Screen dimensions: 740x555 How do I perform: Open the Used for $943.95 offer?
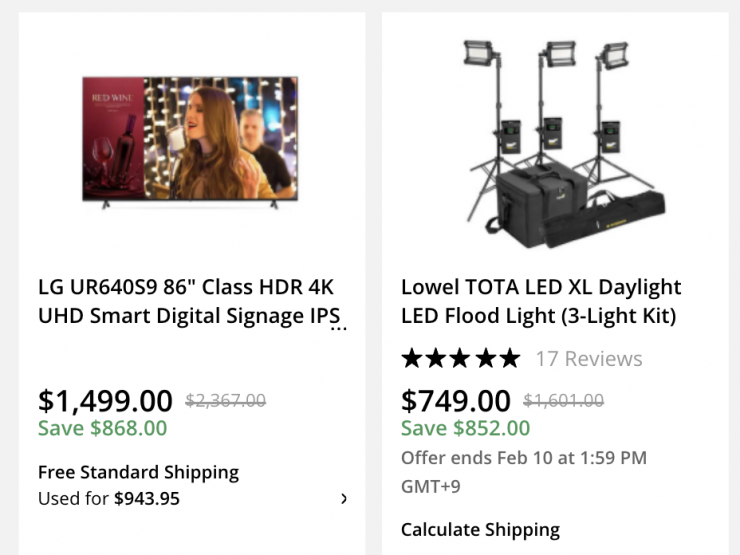pos(109,498)
